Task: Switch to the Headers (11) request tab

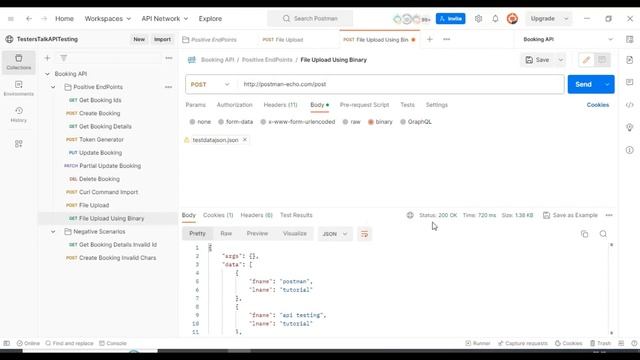Action: tap(280, 105)
